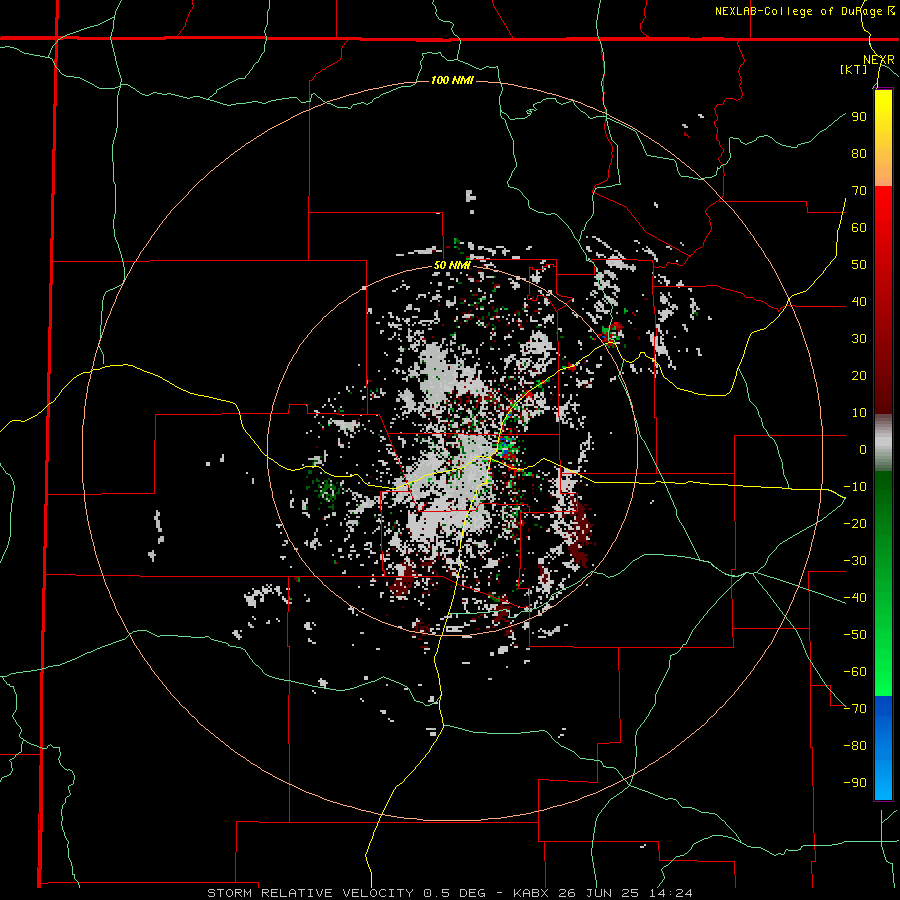Click the '100 NMI' range ring label
900x900 pixels.
click(452, 80)
